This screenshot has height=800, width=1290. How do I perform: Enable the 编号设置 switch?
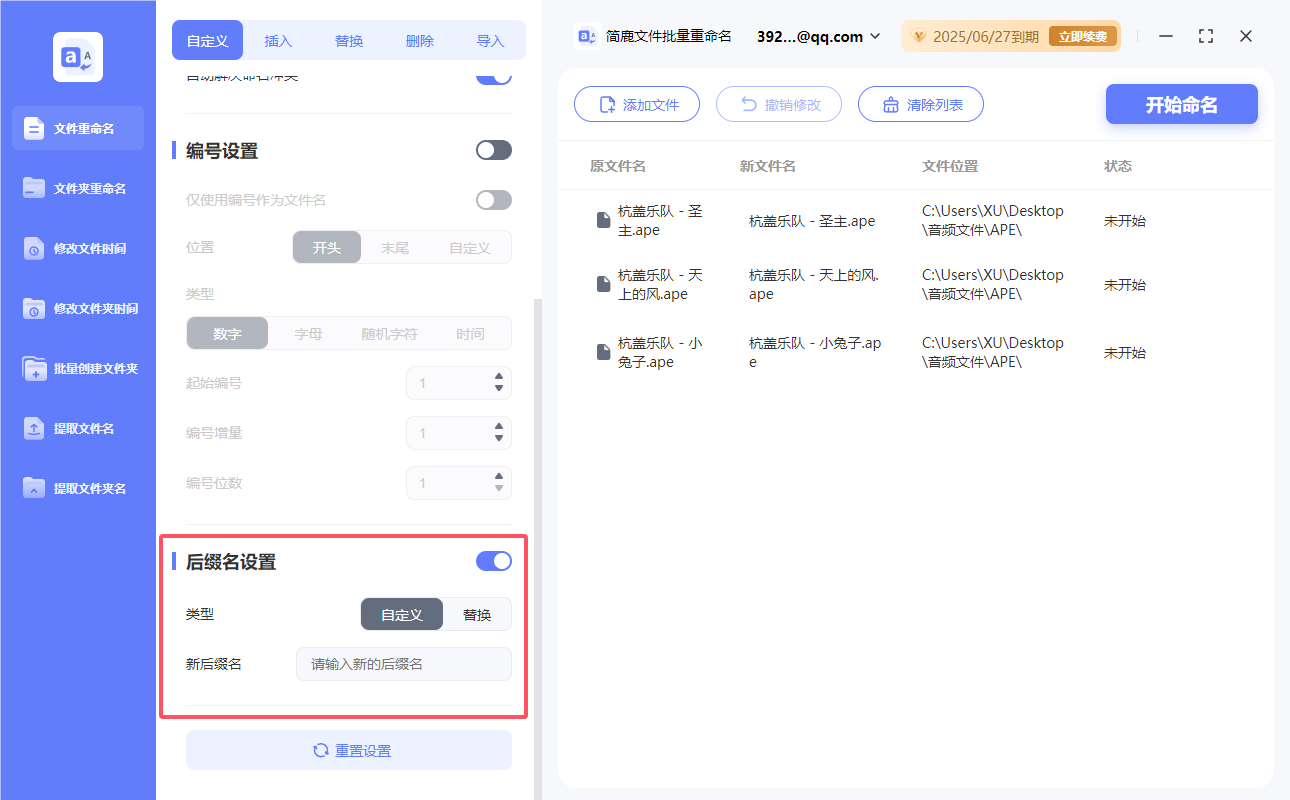[x=493, y=149]
